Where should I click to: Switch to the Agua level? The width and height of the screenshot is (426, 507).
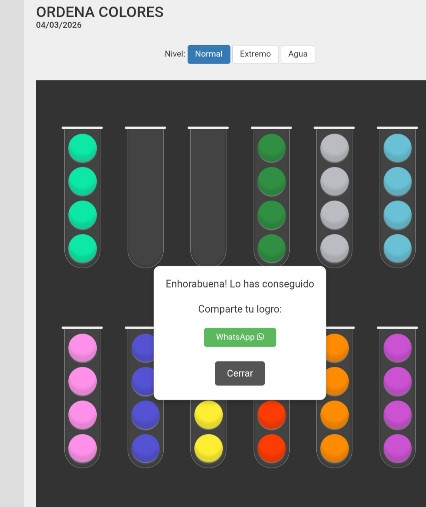298,54
